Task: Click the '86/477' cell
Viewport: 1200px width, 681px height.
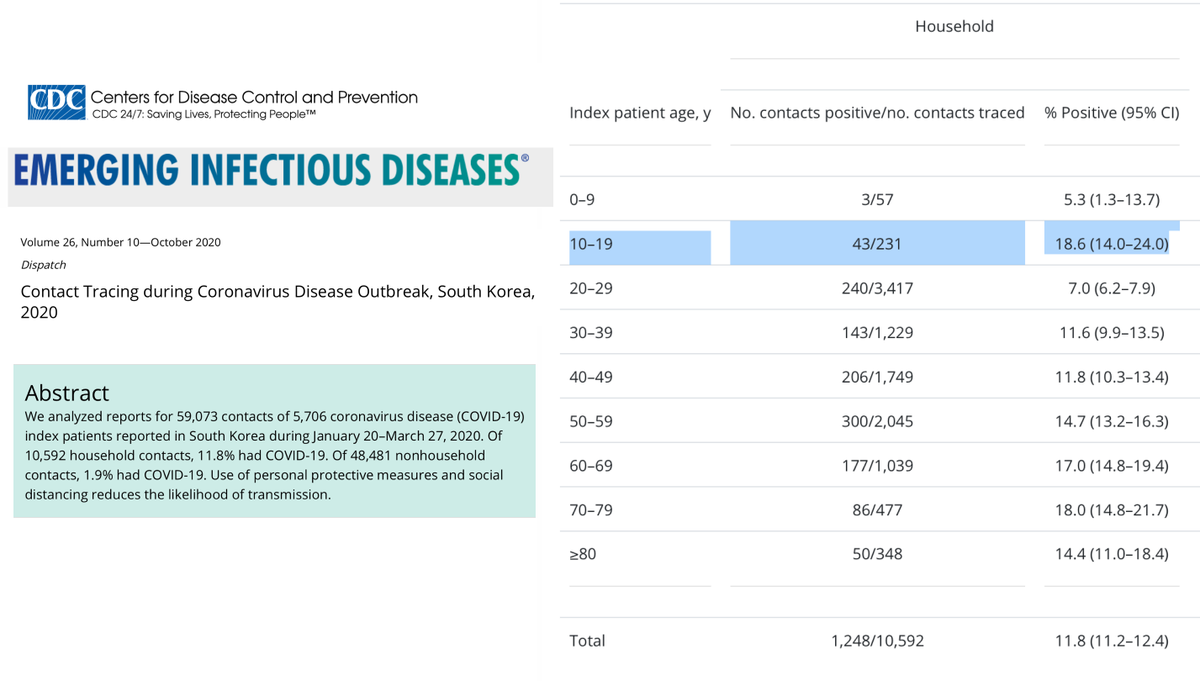Action: pos(877,509)
